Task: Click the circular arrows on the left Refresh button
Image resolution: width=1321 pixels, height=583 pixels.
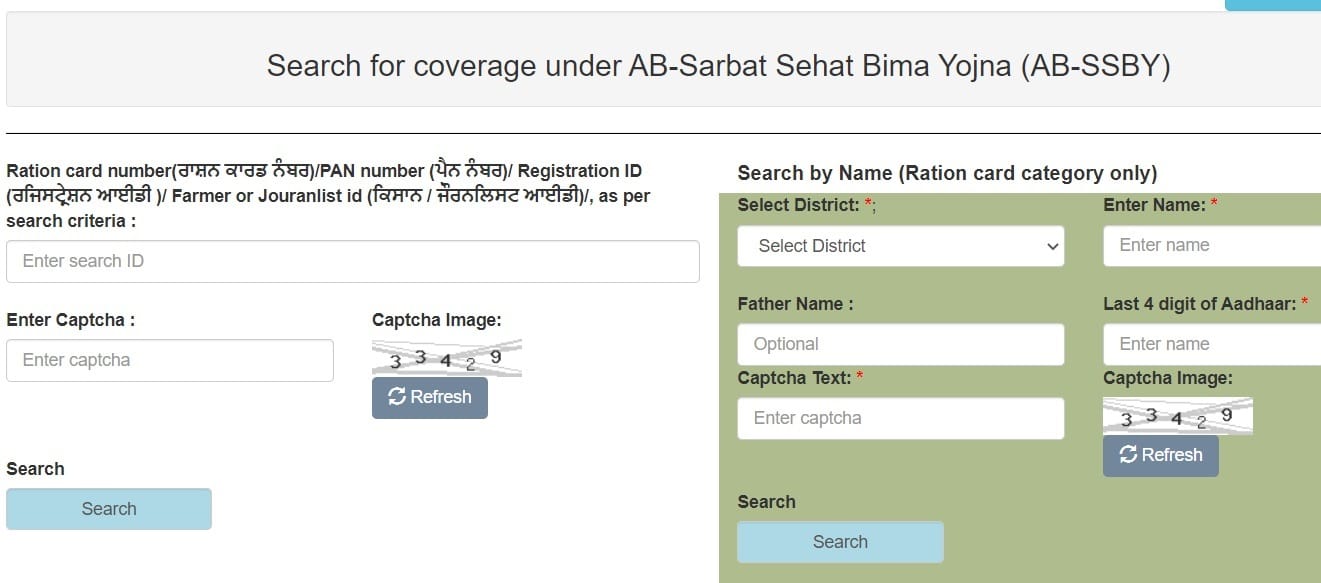Action: click(397, 397)
